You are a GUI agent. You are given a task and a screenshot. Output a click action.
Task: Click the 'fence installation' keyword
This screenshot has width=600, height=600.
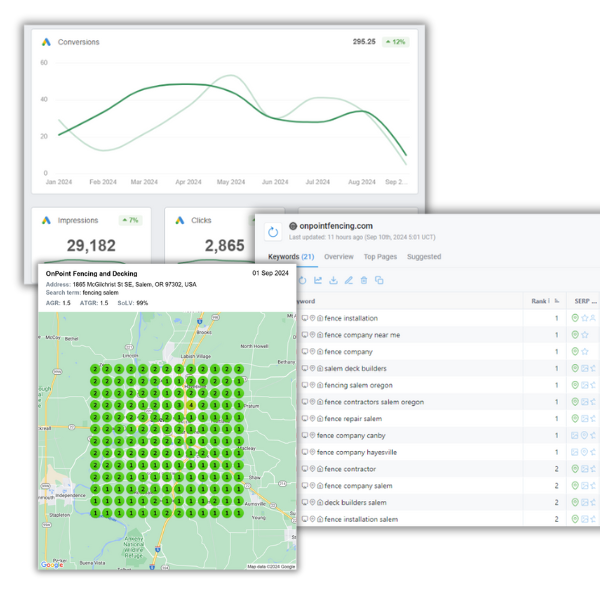(x=351, y=318)
